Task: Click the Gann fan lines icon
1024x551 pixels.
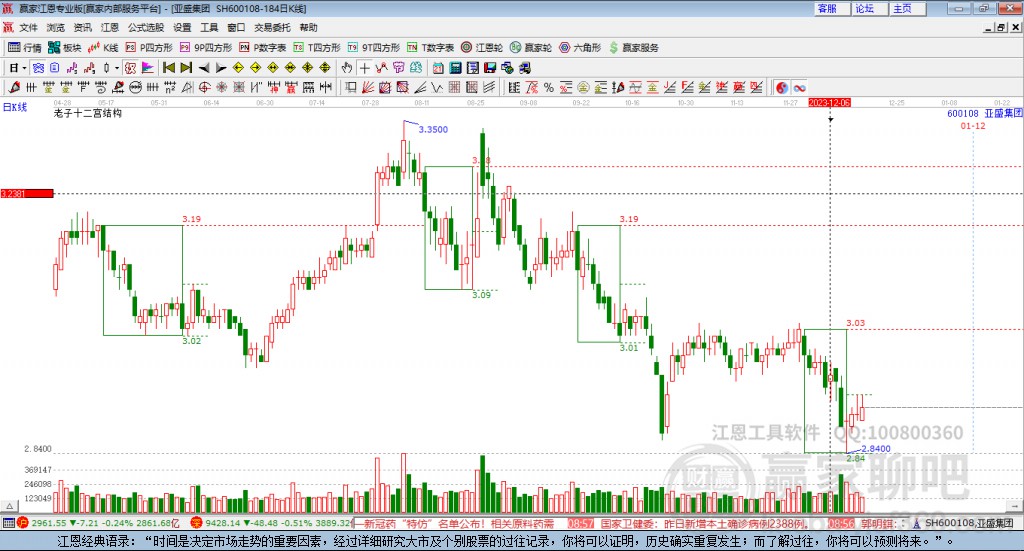Action: (368, 87)
